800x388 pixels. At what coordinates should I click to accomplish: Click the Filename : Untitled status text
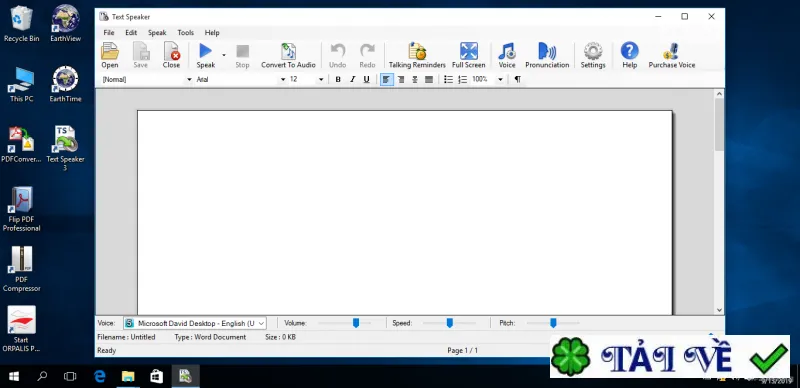pos(126,337)
